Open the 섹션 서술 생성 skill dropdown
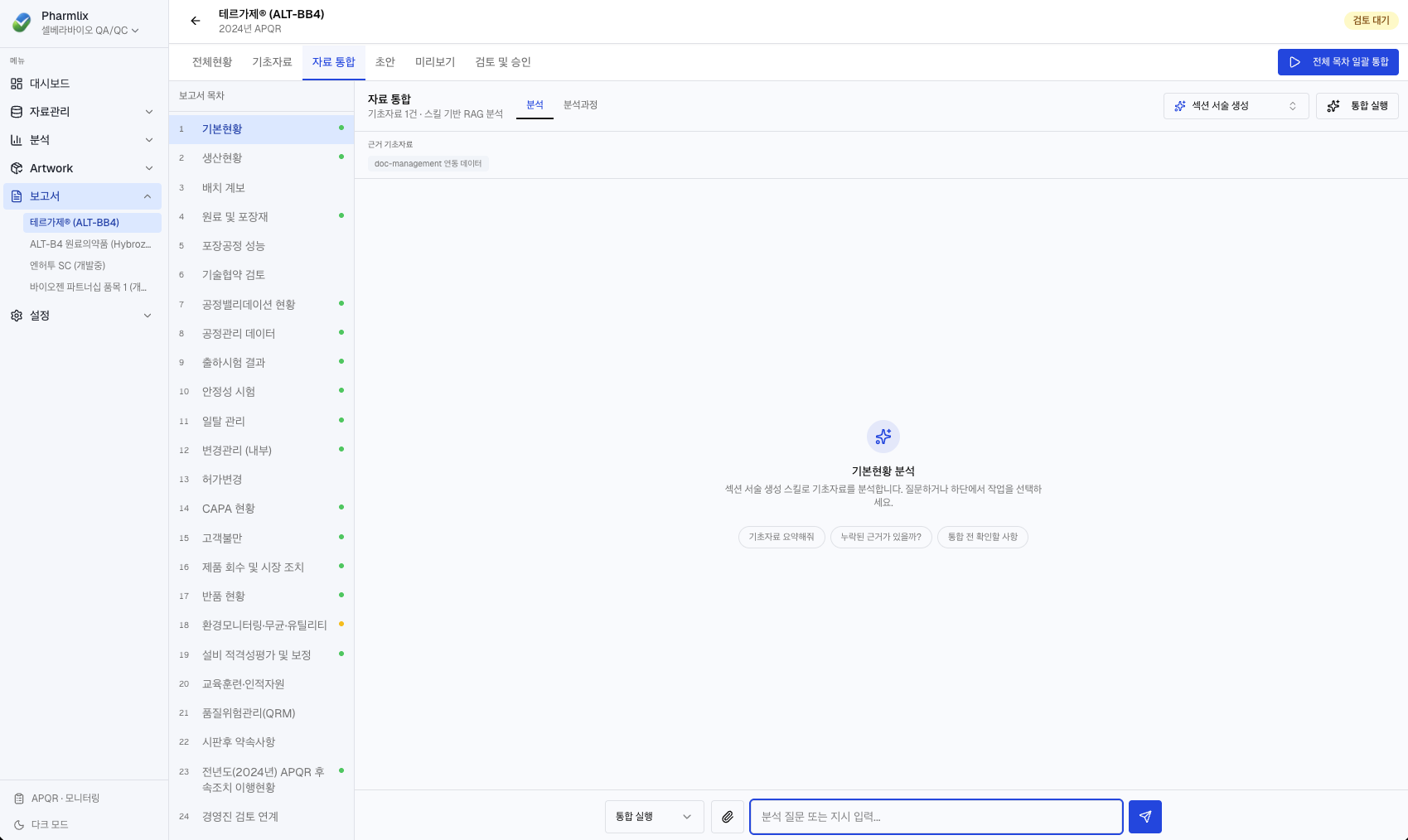This screenshot has height=840, width=1408. 1236,106
